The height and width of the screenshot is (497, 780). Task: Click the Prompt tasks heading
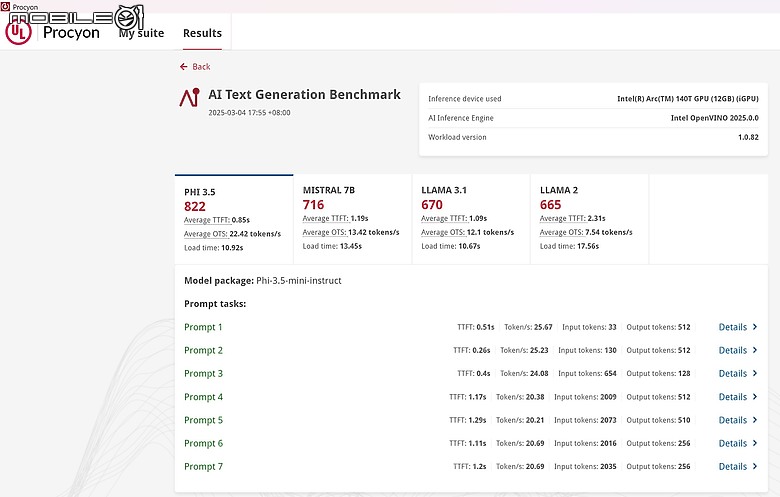215,304
